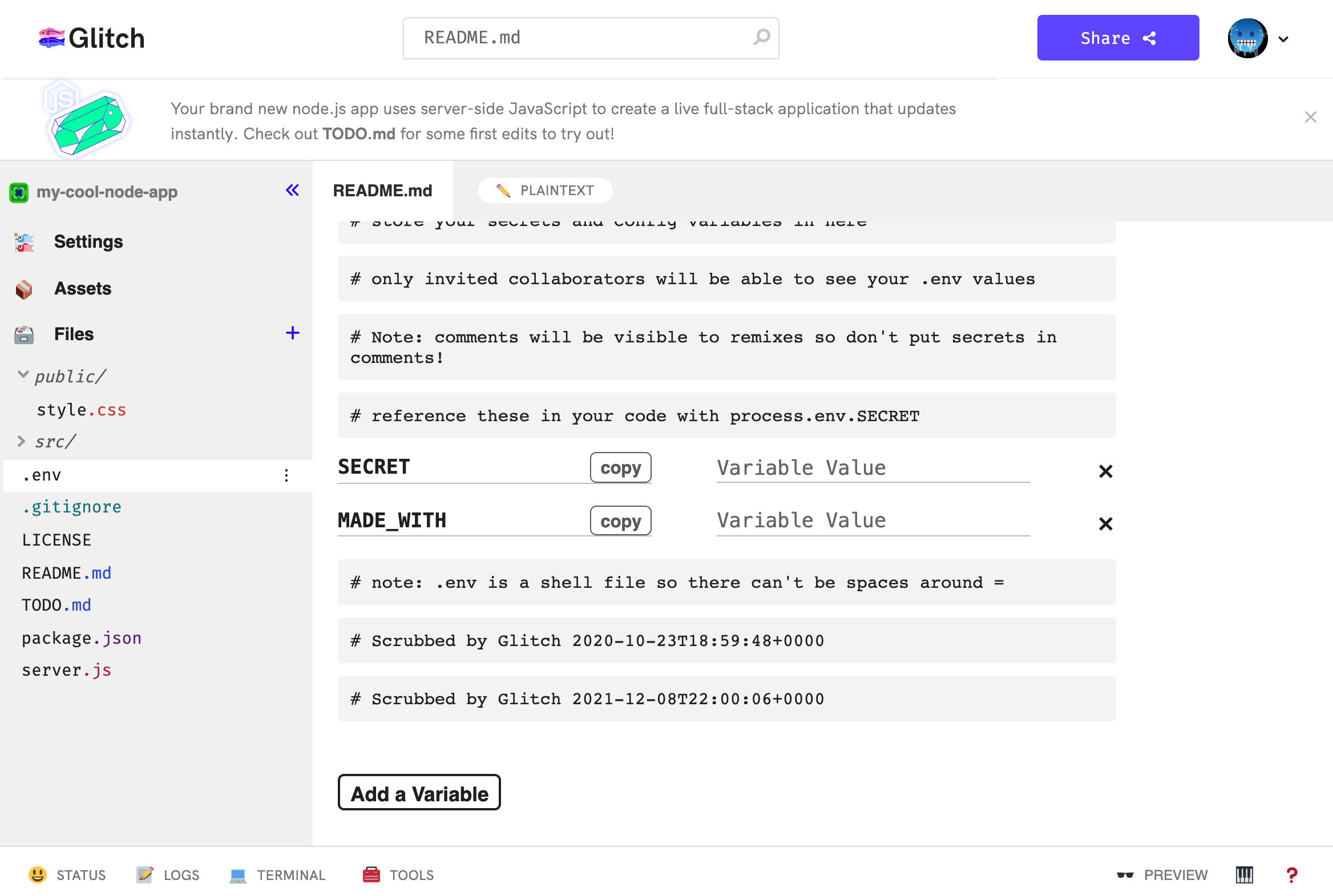
Task: Click the search magnifier in the file search bar
Action: click(x=762, y=37)
